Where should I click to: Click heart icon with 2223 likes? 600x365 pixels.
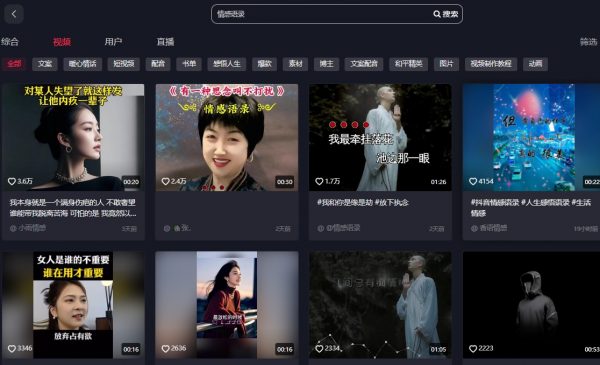pyautogui.click(x=473, y=349)
